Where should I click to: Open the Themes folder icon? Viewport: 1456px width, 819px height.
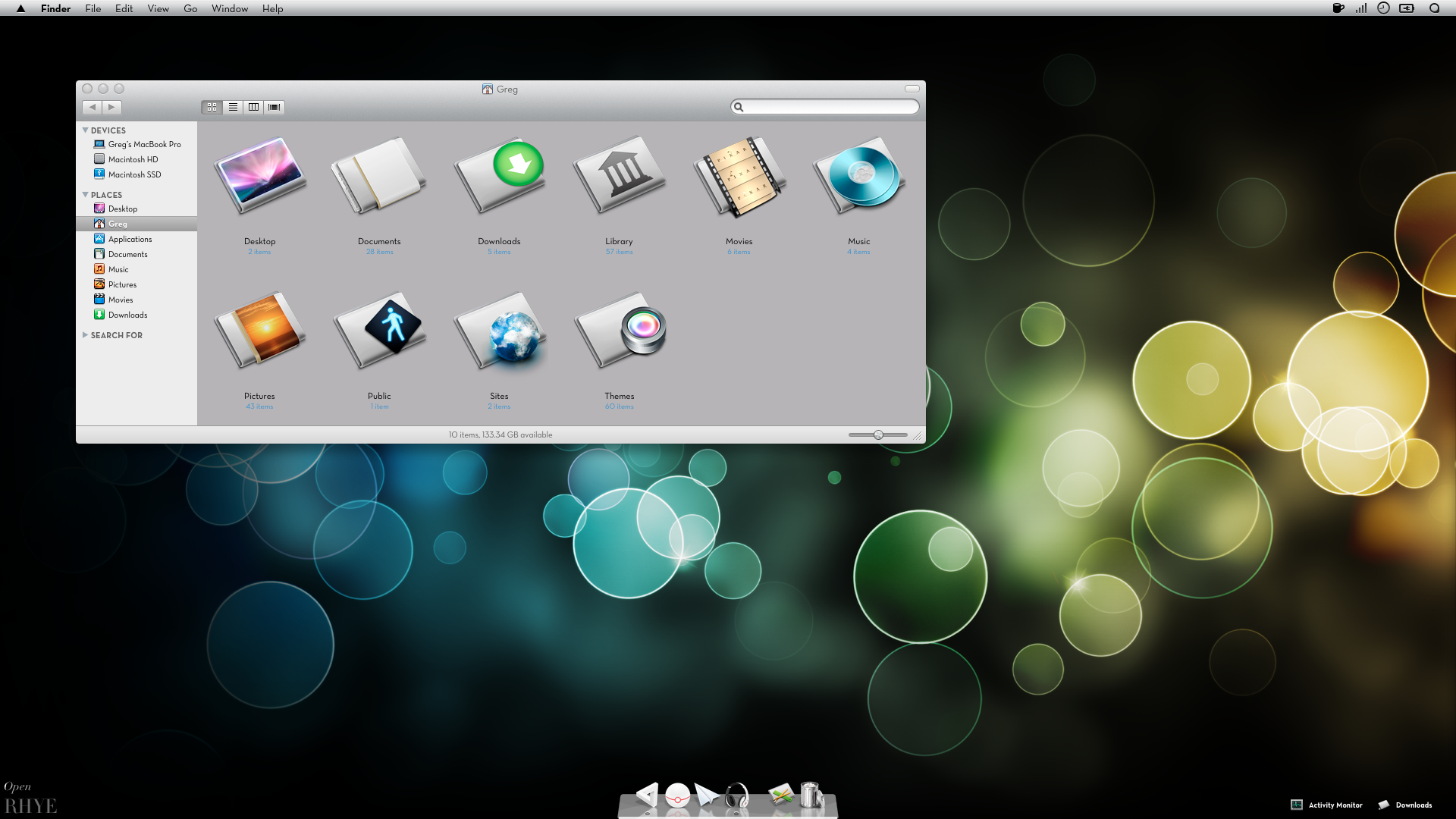619,332
